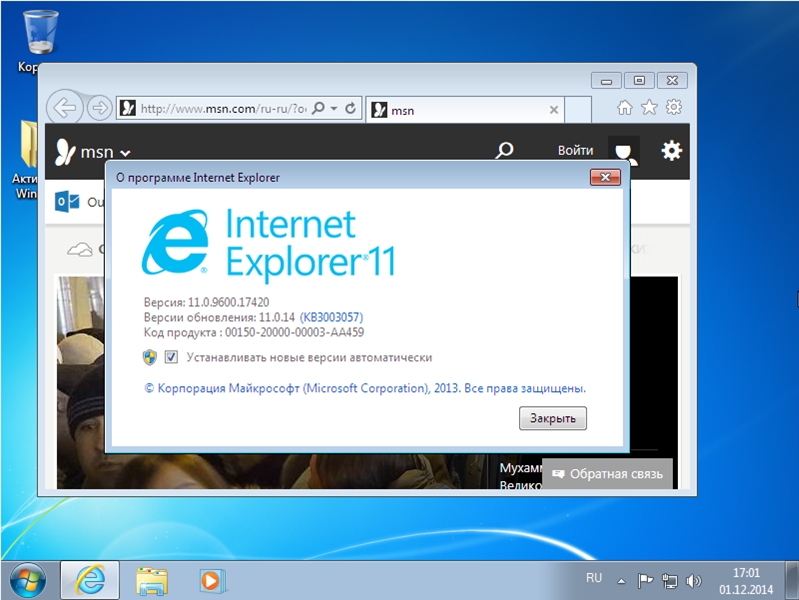Image resolution: width=799 pixels, height=600 pixels.
Task: Click product code 00150-20000-00003-AA459
Action: coord(295,333)
